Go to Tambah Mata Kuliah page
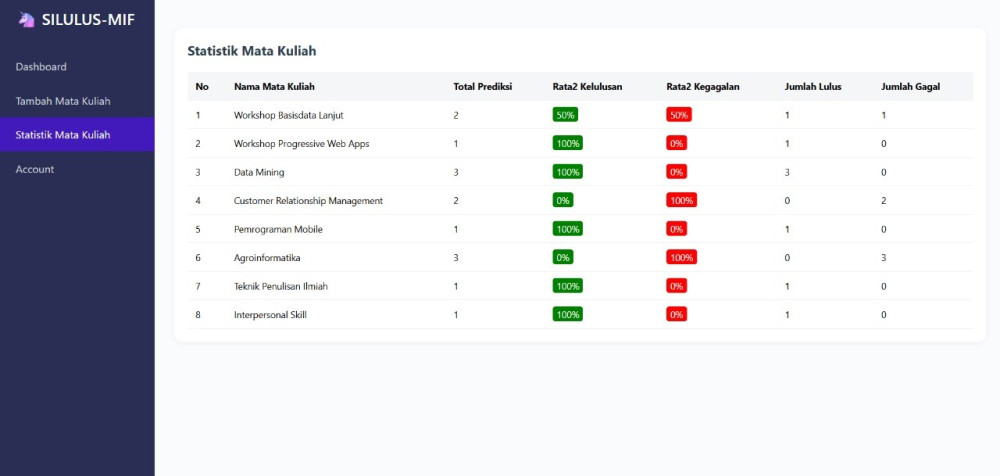Image resolution: width=1000 pixels, height=476 pixels. point(62,101)
